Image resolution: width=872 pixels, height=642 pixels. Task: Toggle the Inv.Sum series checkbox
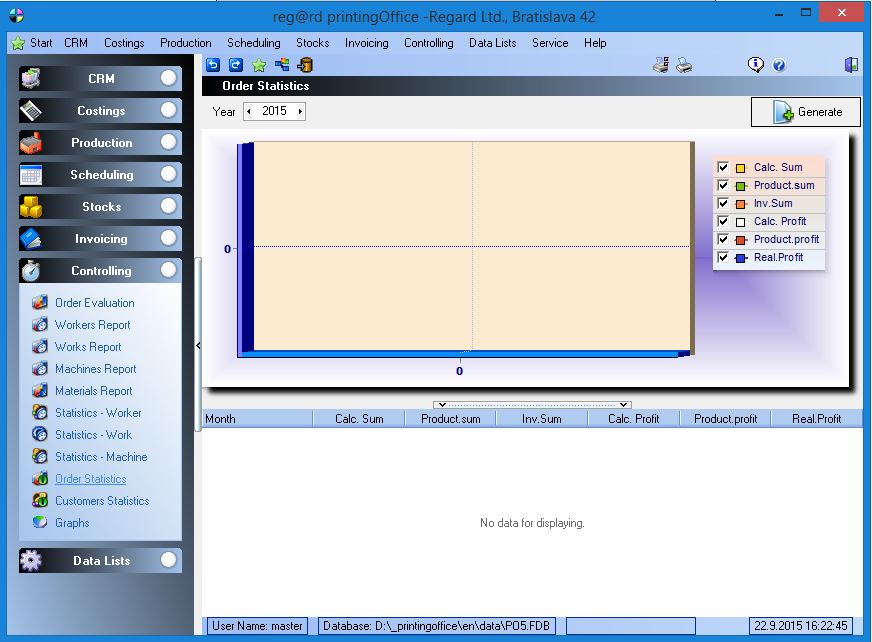(x=723, y=204)
